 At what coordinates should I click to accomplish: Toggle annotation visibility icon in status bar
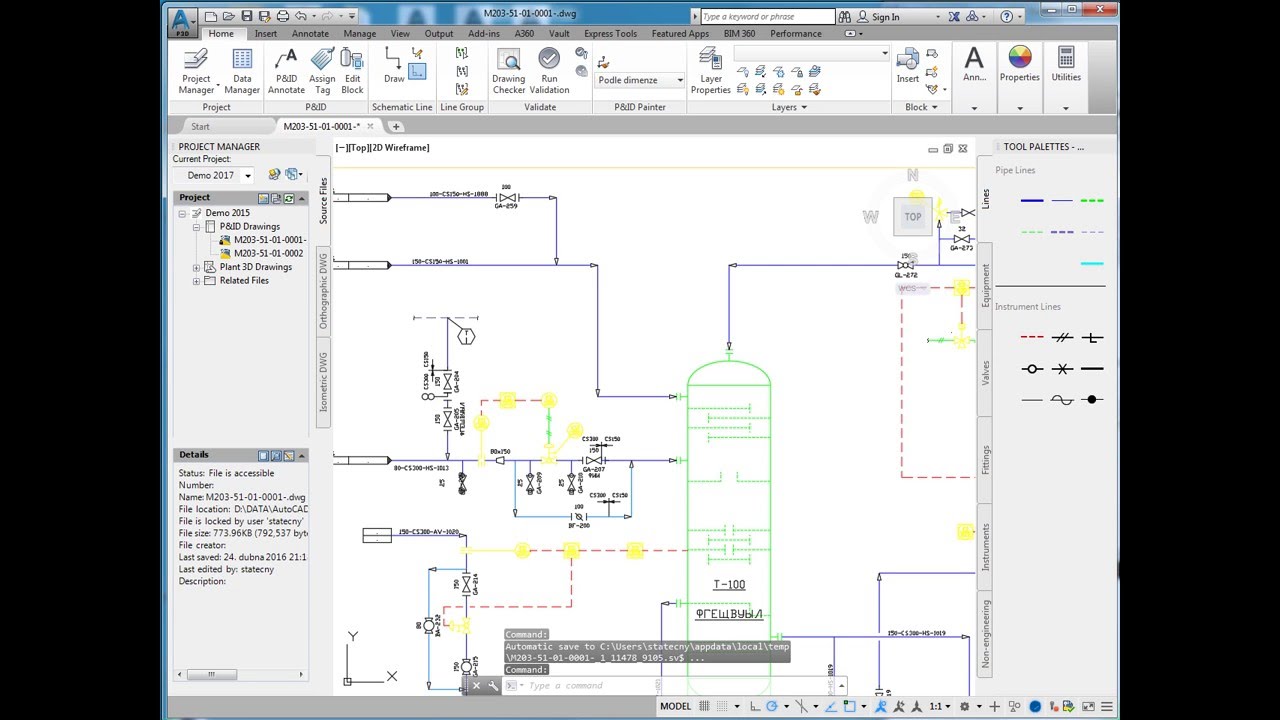pos(880,706)
